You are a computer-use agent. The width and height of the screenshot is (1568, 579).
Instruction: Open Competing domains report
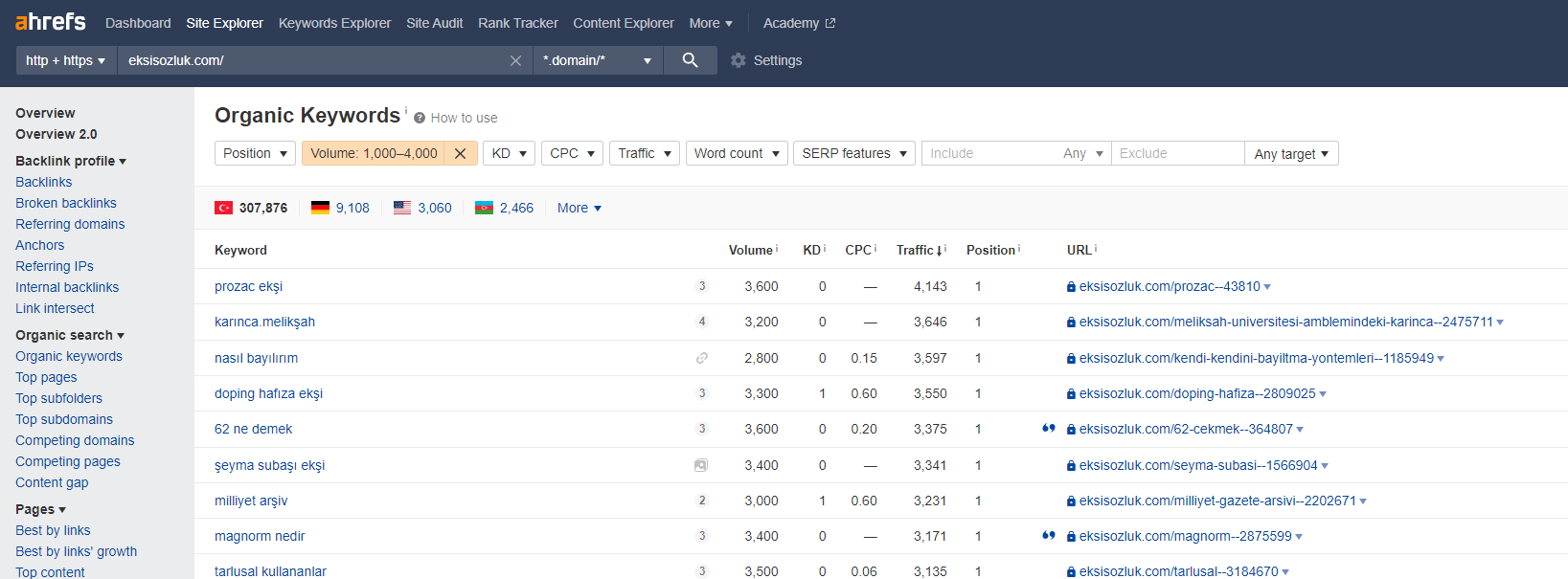(75, 440)
